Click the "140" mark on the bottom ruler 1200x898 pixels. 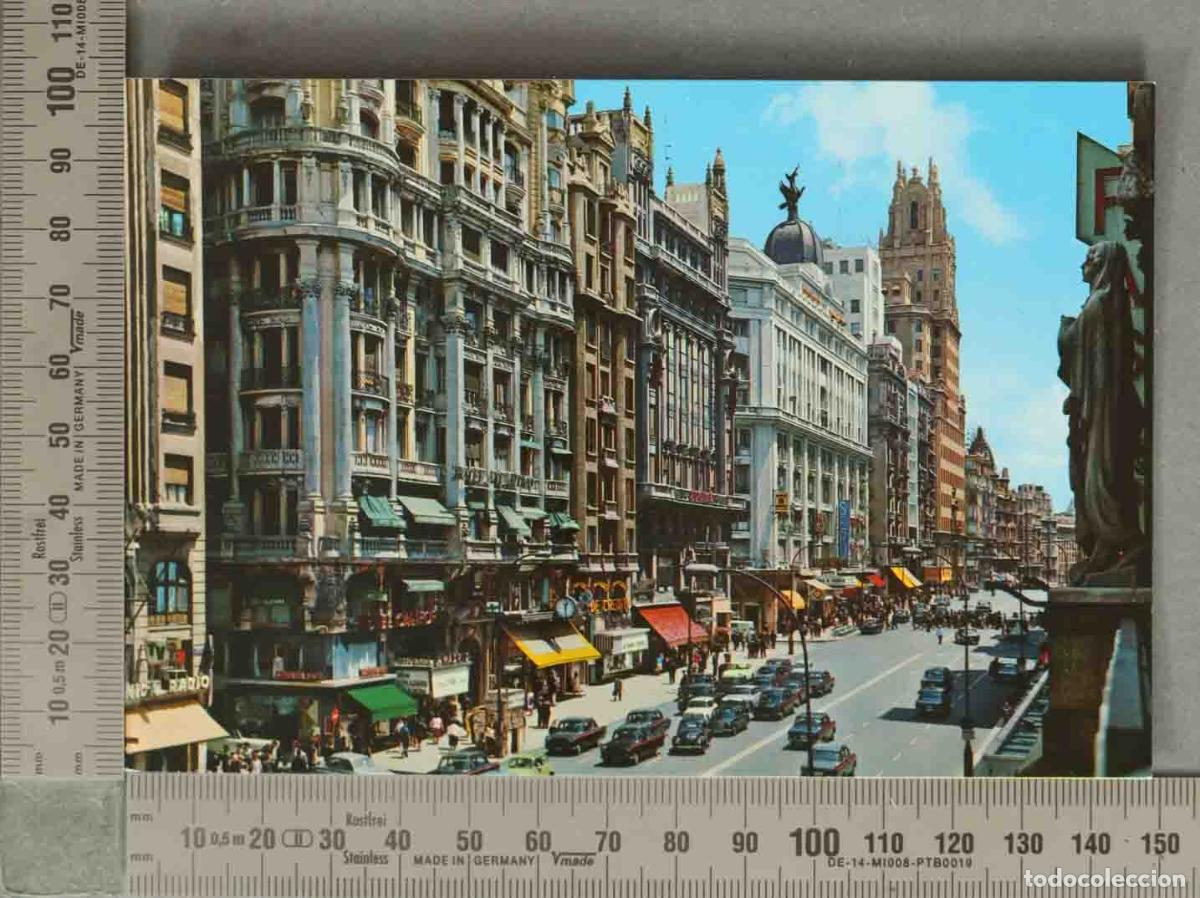click(x=1091, y=843)
